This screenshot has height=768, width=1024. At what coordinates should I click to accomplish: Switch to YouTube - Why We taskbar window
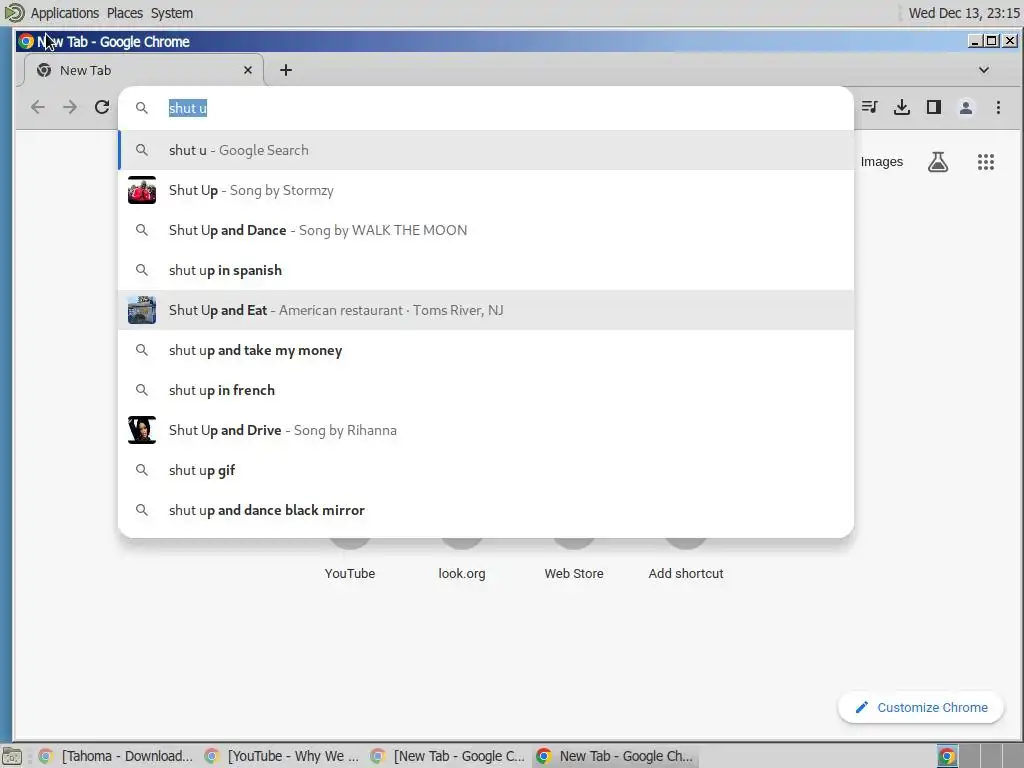(283, 756)
